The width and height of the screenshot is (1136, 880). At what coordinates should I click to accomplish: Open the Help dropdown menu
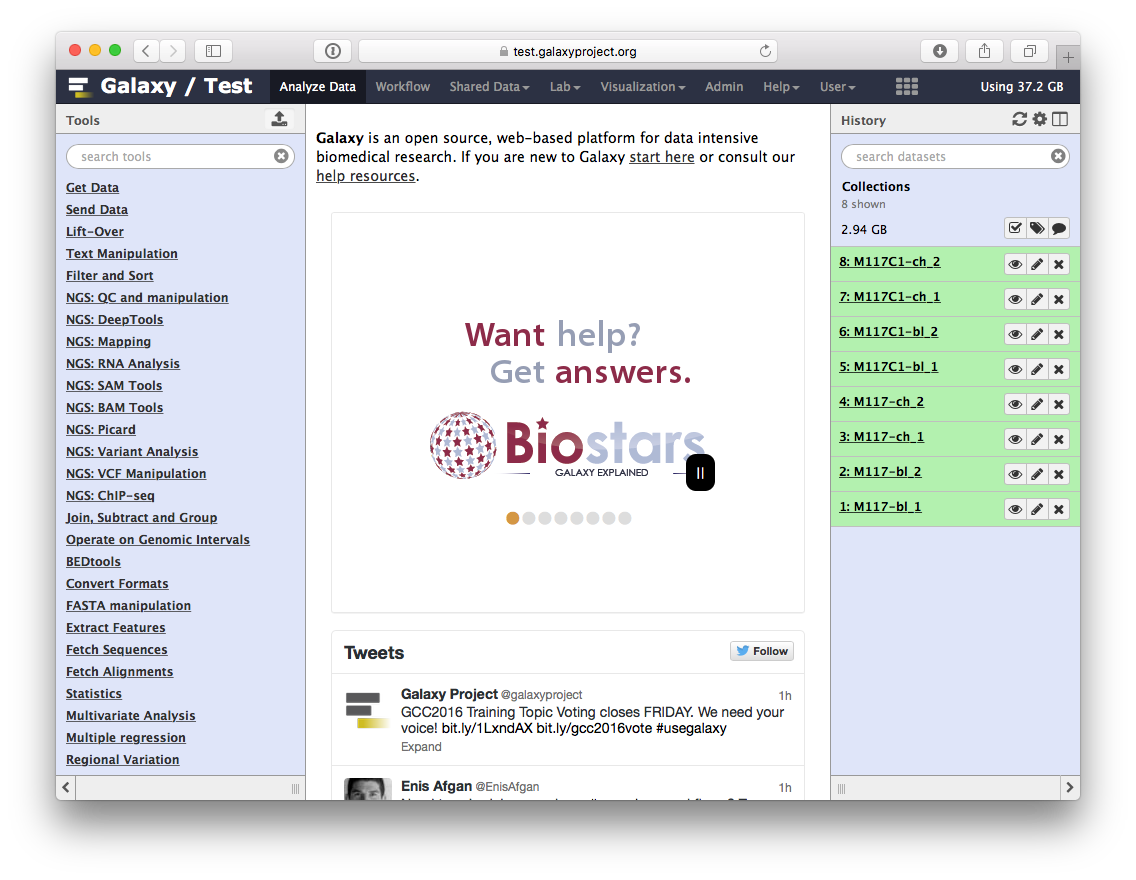pos(781,87)
